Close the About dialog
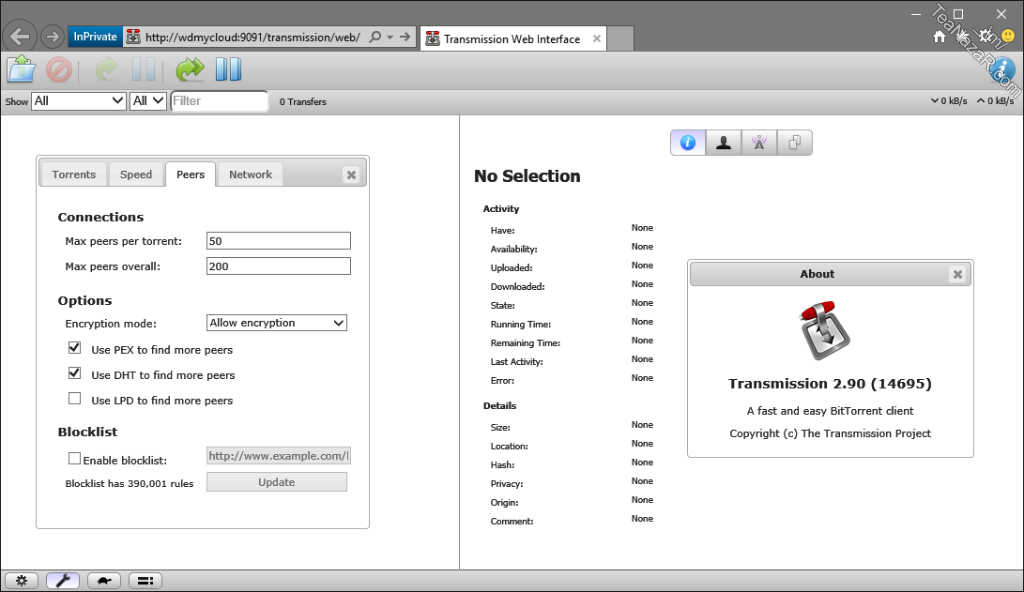 [x=957, y=274]
